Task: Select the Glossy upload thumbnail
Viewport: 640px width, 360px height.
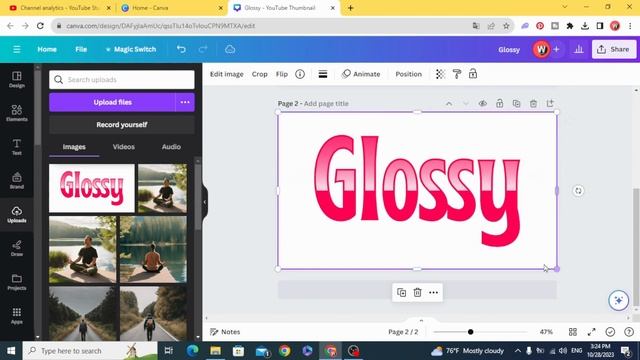Action: [x=92, y=188]
